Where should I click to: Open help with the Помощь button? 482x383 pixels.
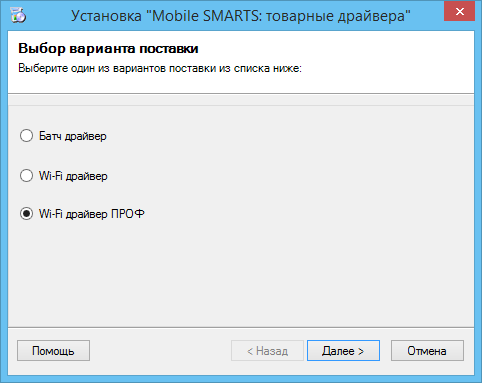click(x=53, y=351)
